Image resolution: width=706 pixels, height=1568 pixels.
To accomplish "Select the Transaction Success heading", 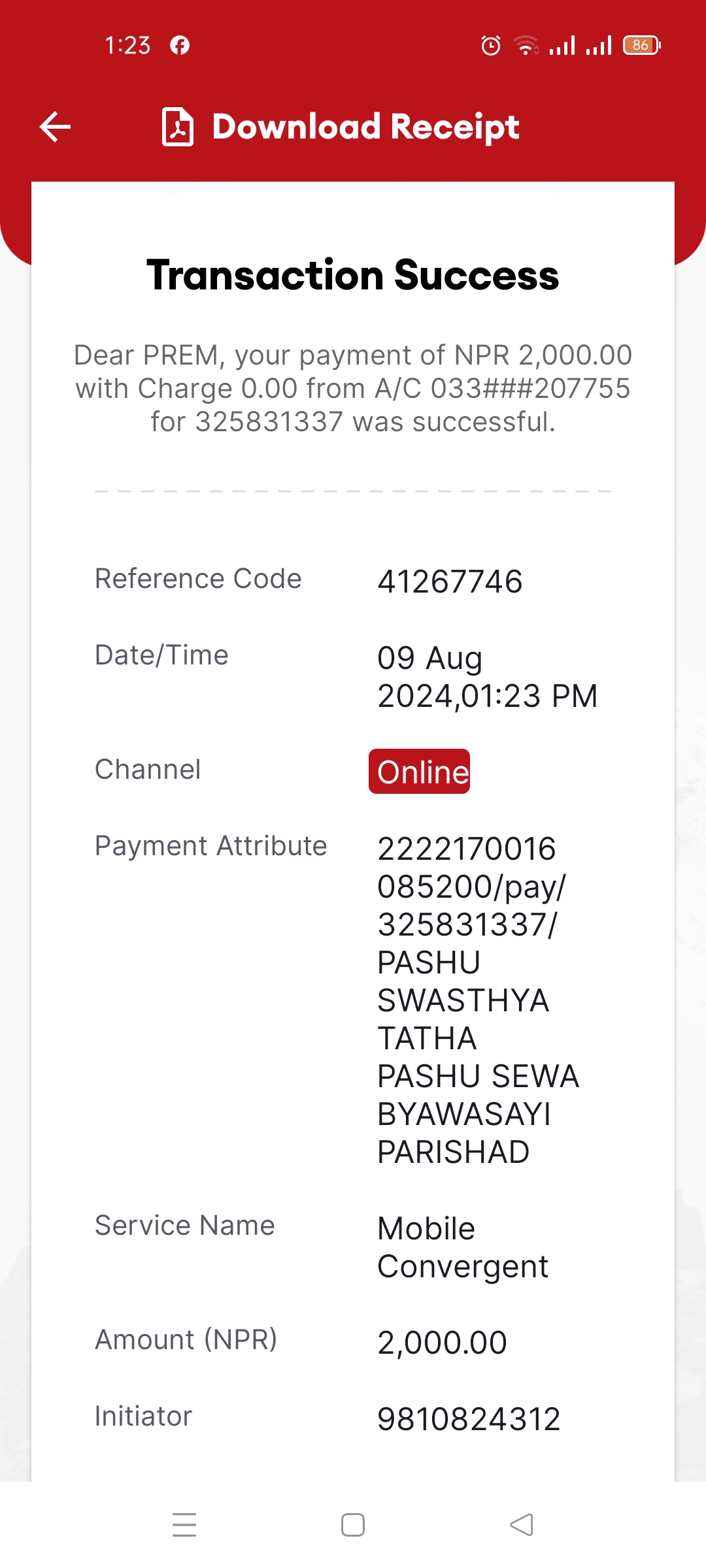I will tap(353, 275).
